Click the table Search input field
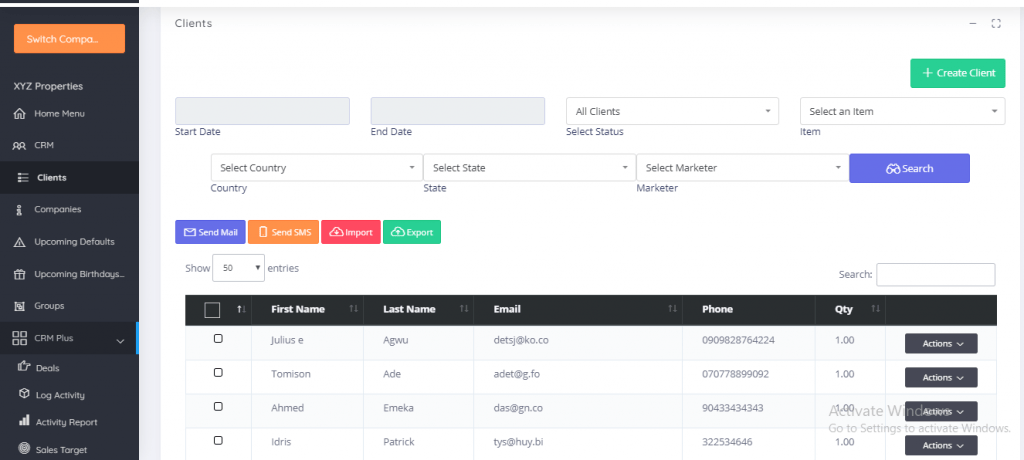Image resolution: width=1024 pixels, height=460 pixels. pyautogui.click(x=935, y=274)
